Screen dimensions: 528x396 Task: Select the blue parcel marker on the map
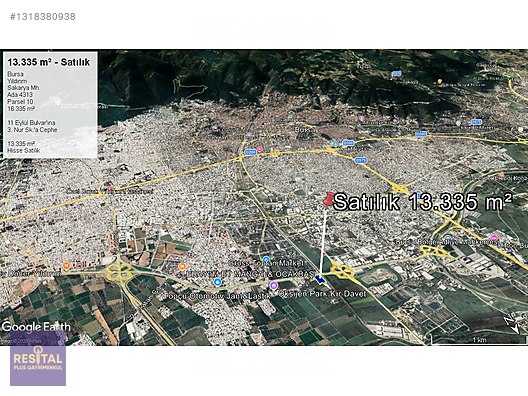[319, 279]
